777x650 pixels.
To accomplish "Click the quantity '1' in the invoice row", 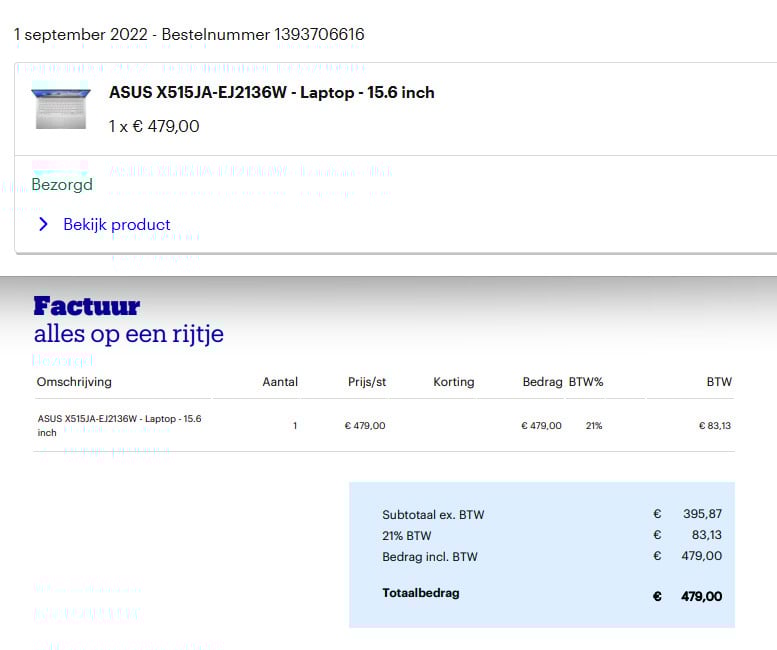I will (295, 426).
